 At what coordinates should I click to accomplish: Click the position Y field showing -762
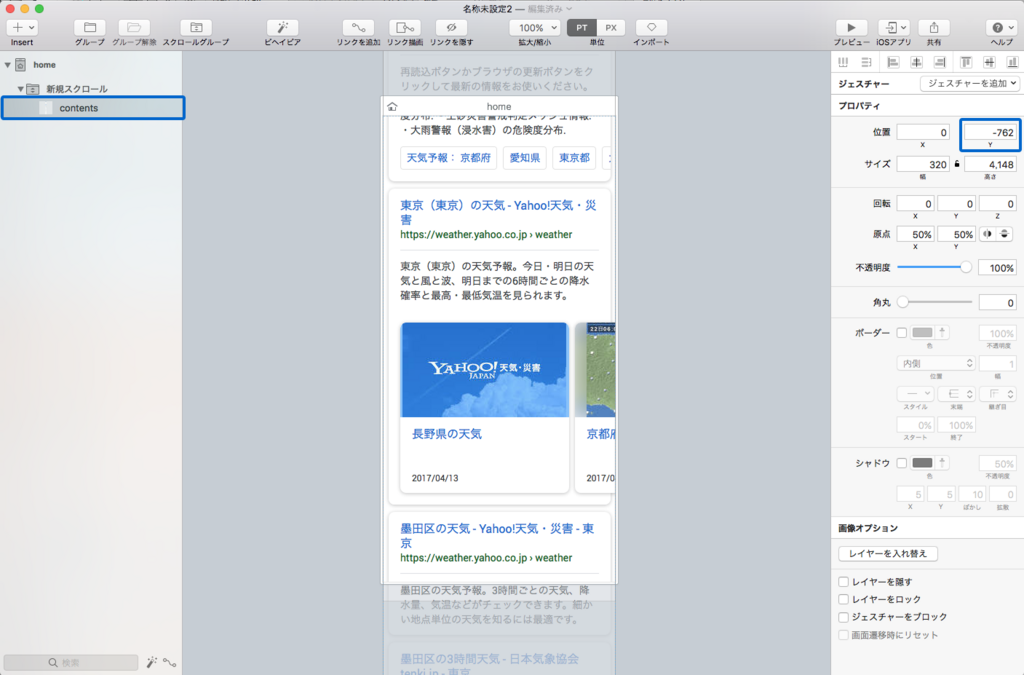[990, 132]
